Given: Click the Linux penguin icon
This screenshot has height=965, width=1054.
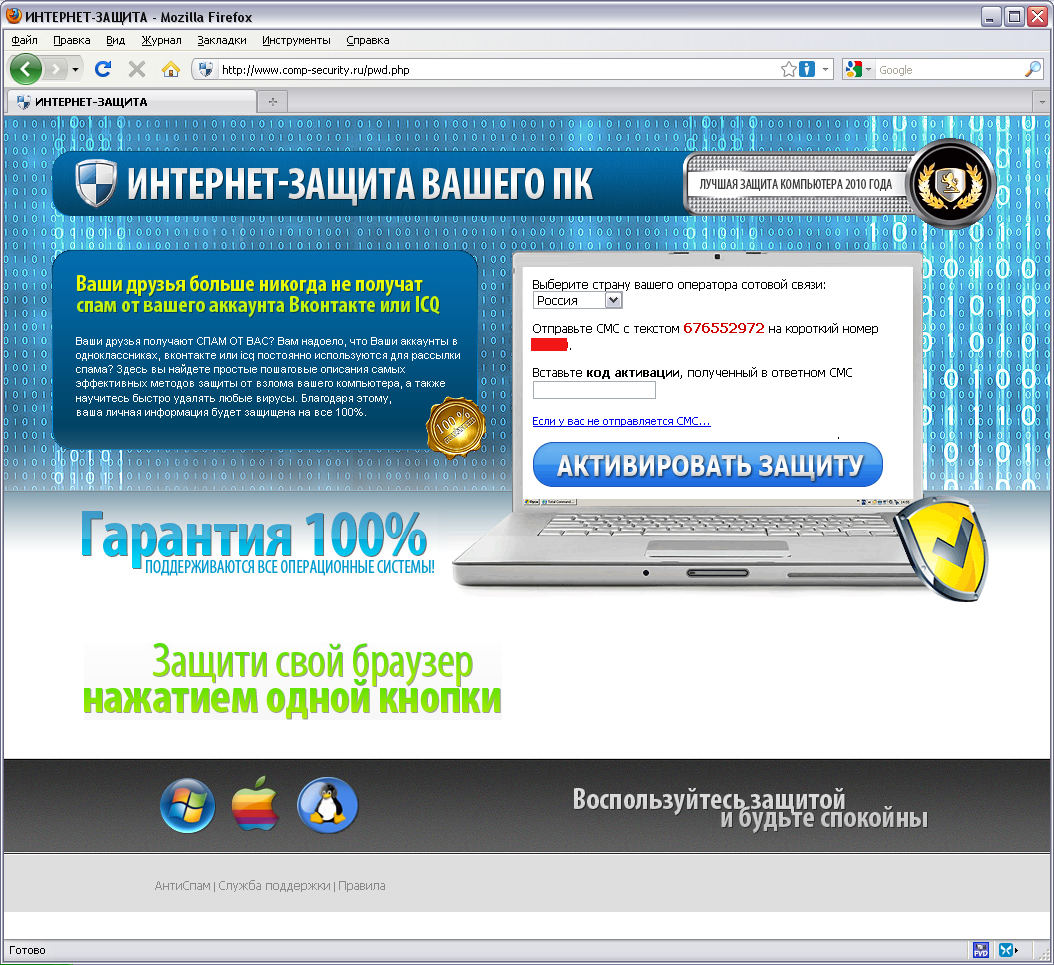Looking at the screenshot, I should pos(327,805).
